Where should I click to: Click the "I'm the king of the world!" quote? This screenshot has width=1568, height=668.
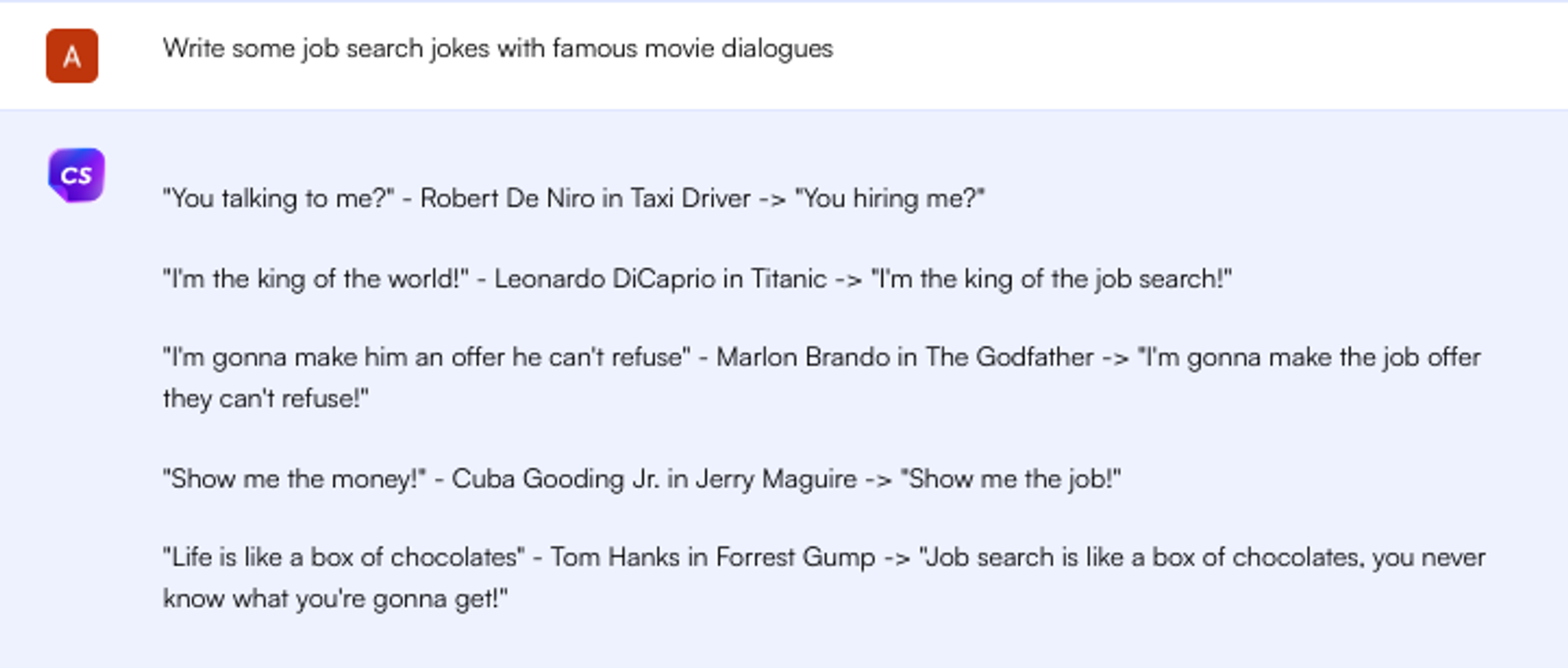pyautogui.click(x=315, y=279)
